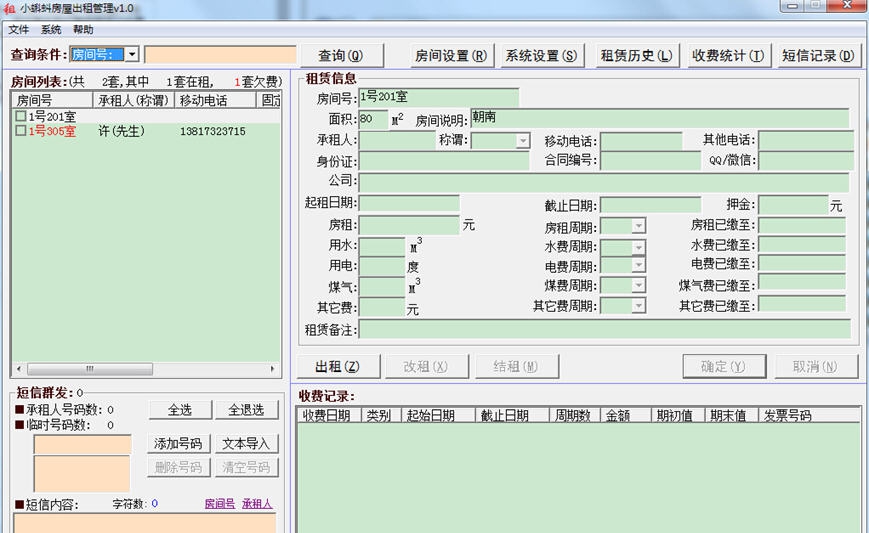Expand the 电费周期 dropdown
This screenshot has height=533, width=869.
638,265
